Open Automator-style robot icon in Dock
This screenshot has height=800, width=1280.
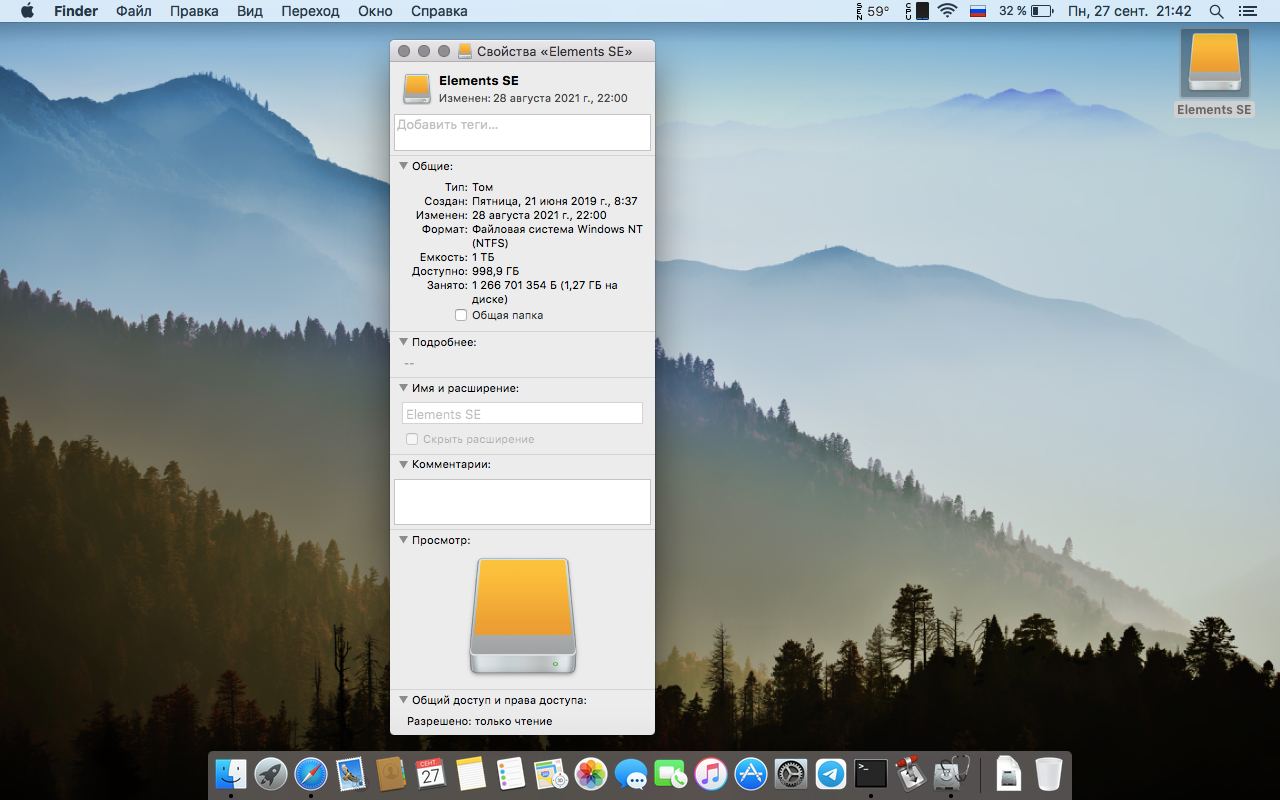click(x=909, y=774)
